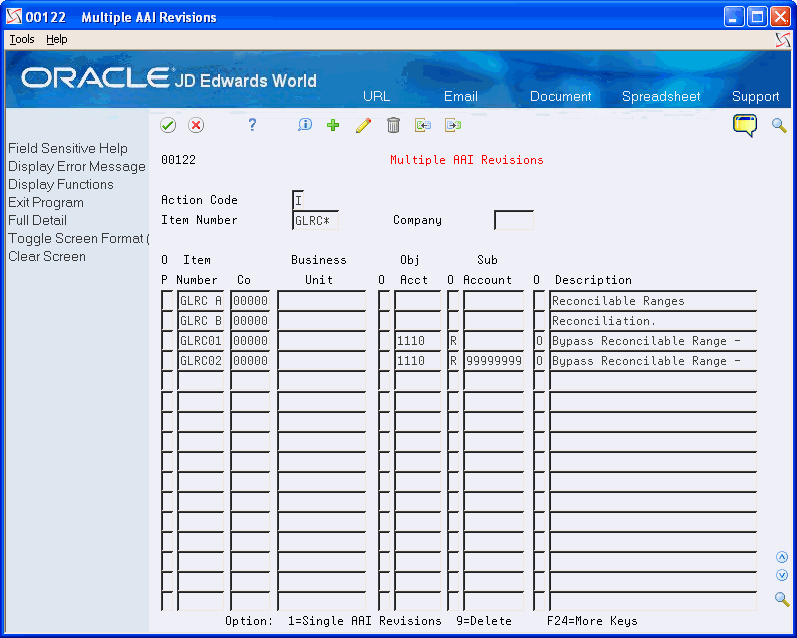The height and width of the screenshot is (638, 797).
Task: Open the blue question mark help icon
Action: click(252, 125)
